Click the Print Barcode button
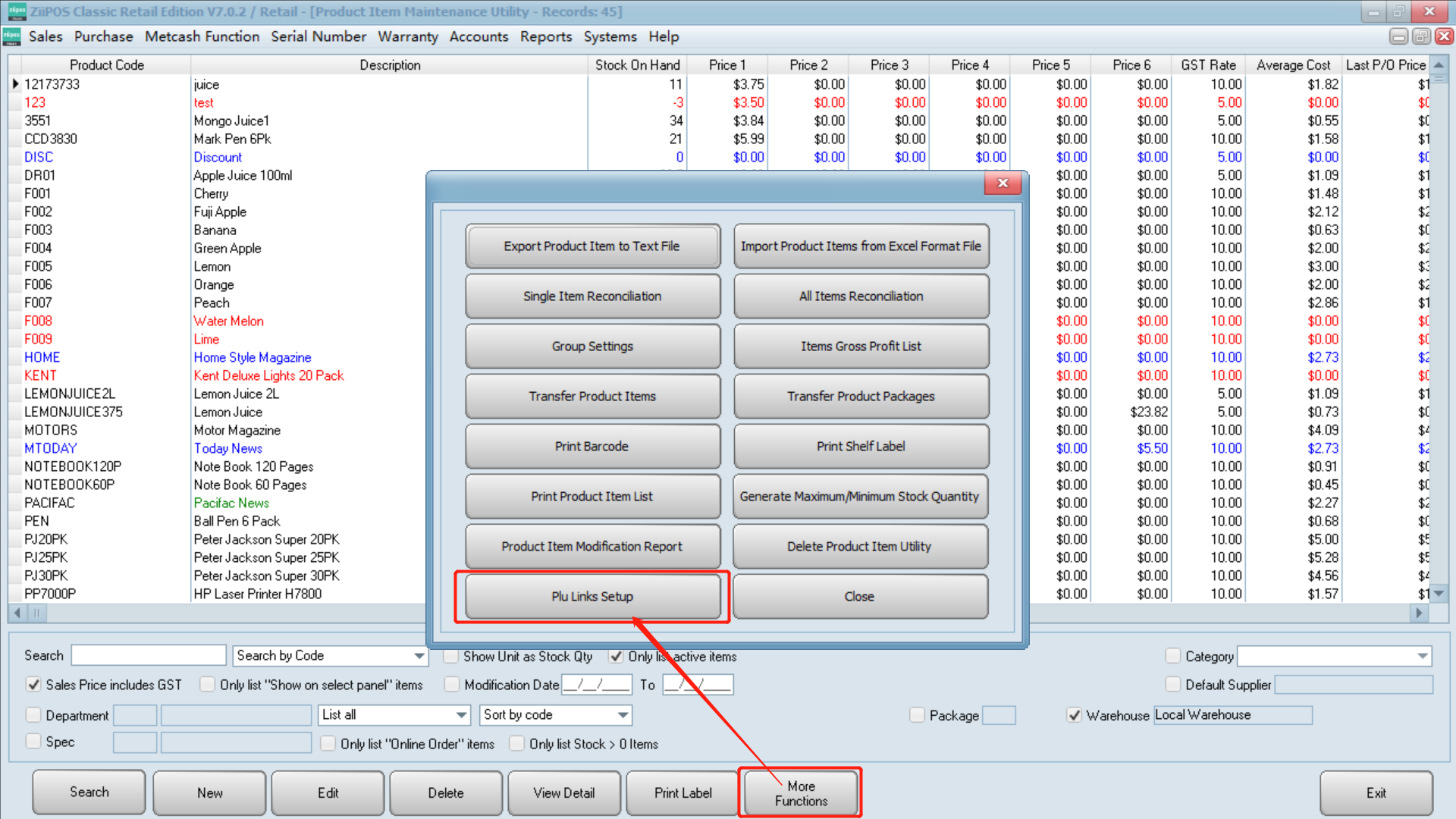The height and width of the screenshot is (819, 1456). (x=592, y=446)
